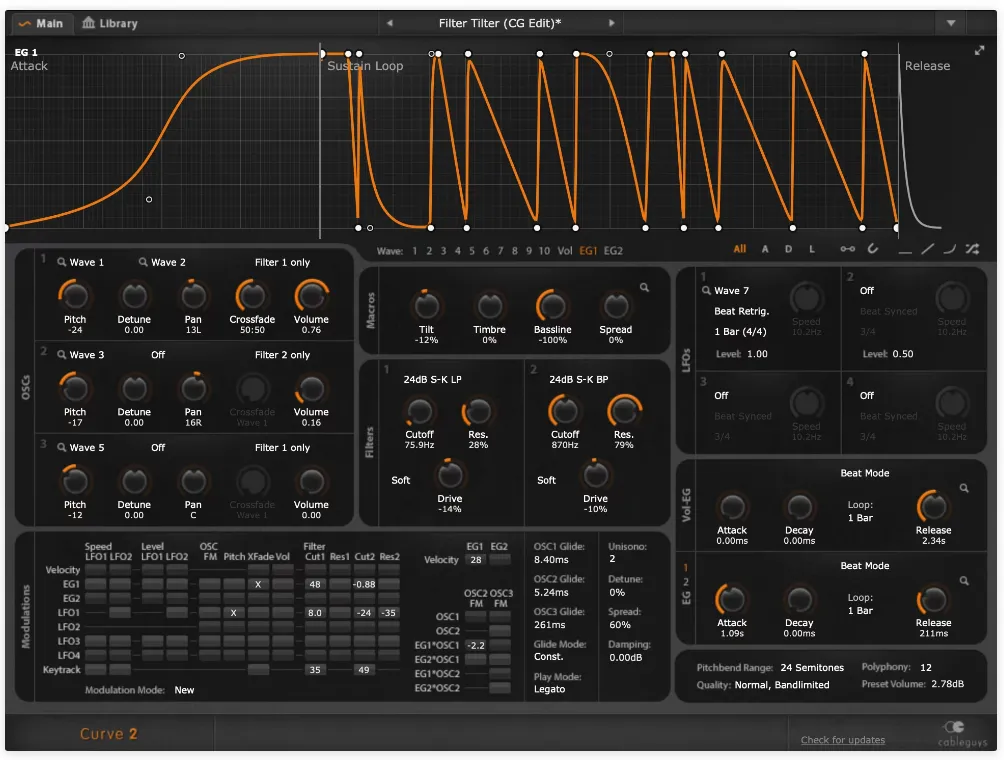Click the Unisono value '2'
The height and width of the screenshot is (760, 1004).
click(x=612, y=558)
